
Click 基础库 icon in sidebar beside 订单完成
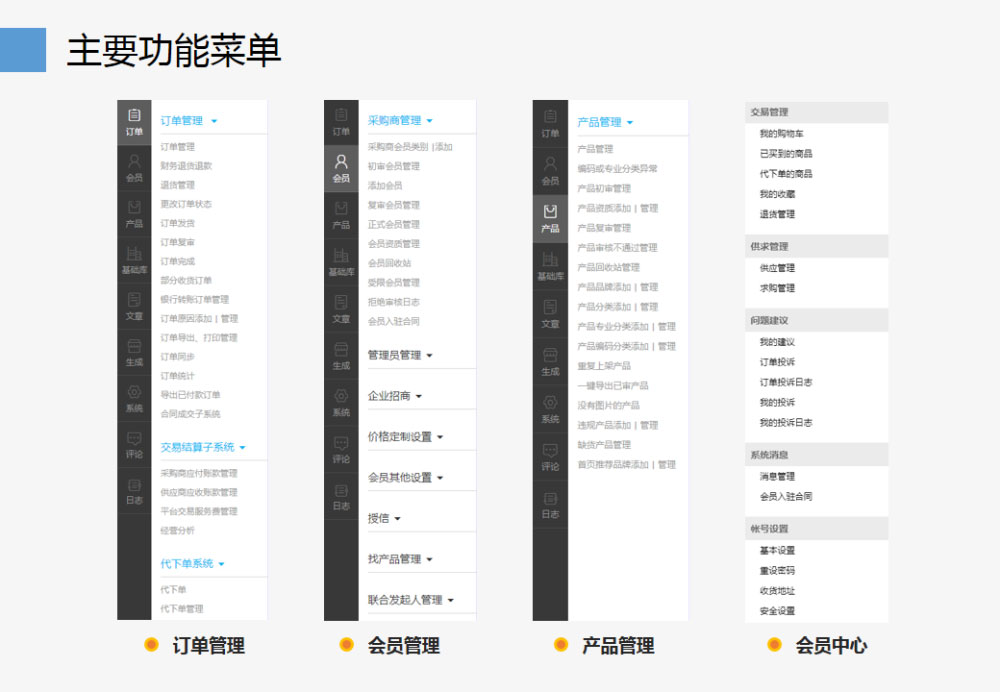(x=134, y=261)
